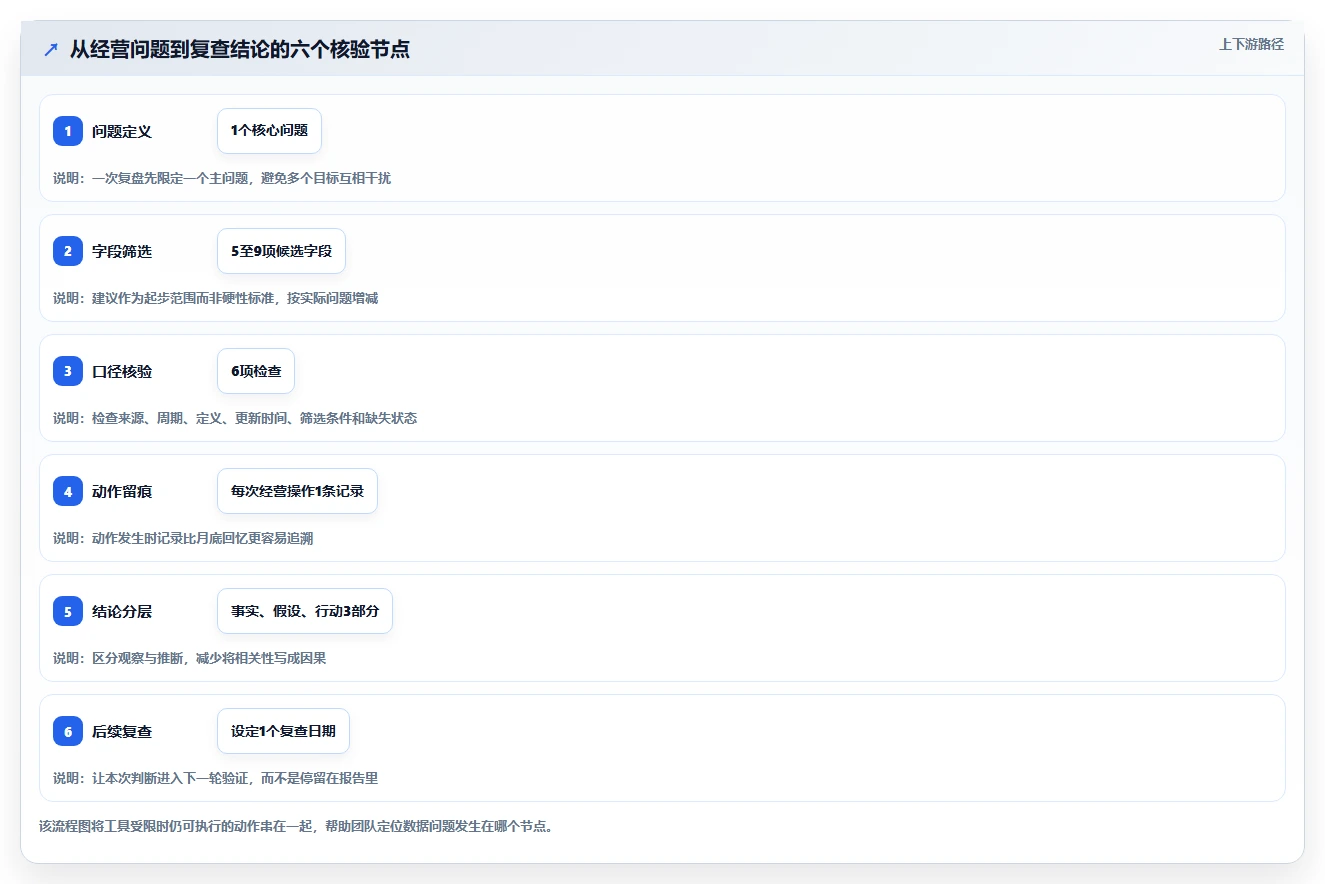Click the 后续复查 step label
1325x884 pixels.
tap(122, 731)
